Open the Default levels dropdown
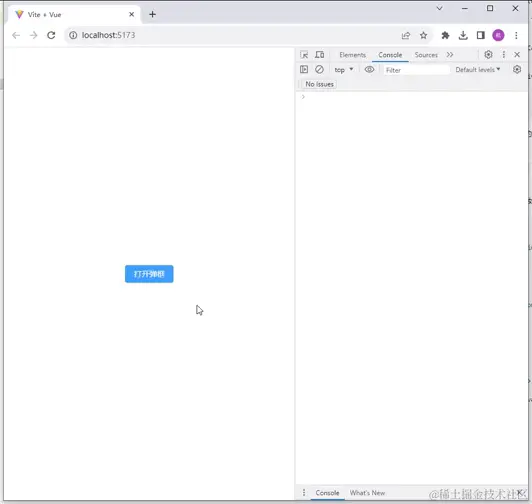Viewport: 532px width, 504px height. pos(478,70)
